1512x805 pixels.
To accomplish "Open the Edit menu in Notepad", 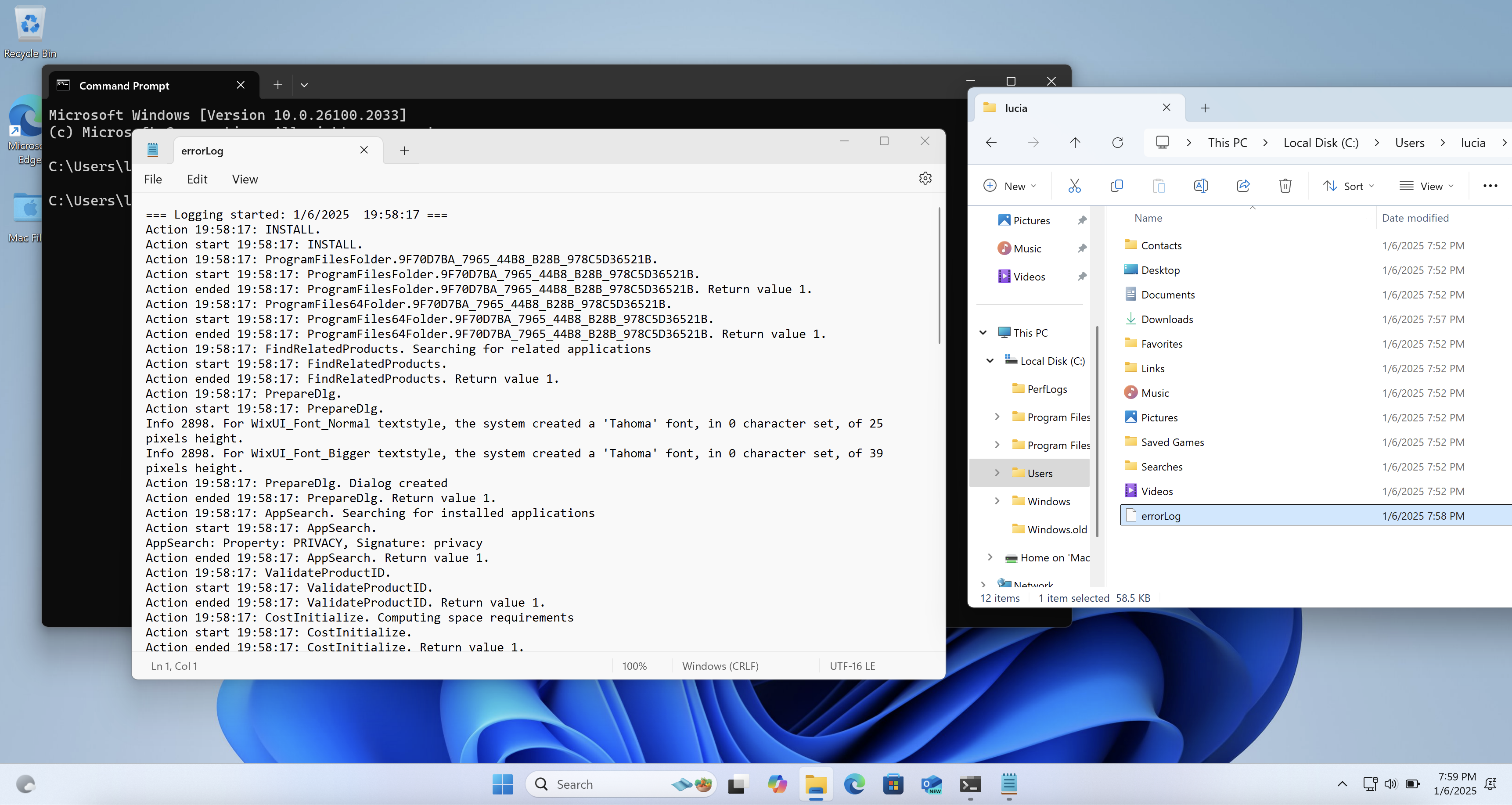I will pyautogui.click(x=197, y=180).
